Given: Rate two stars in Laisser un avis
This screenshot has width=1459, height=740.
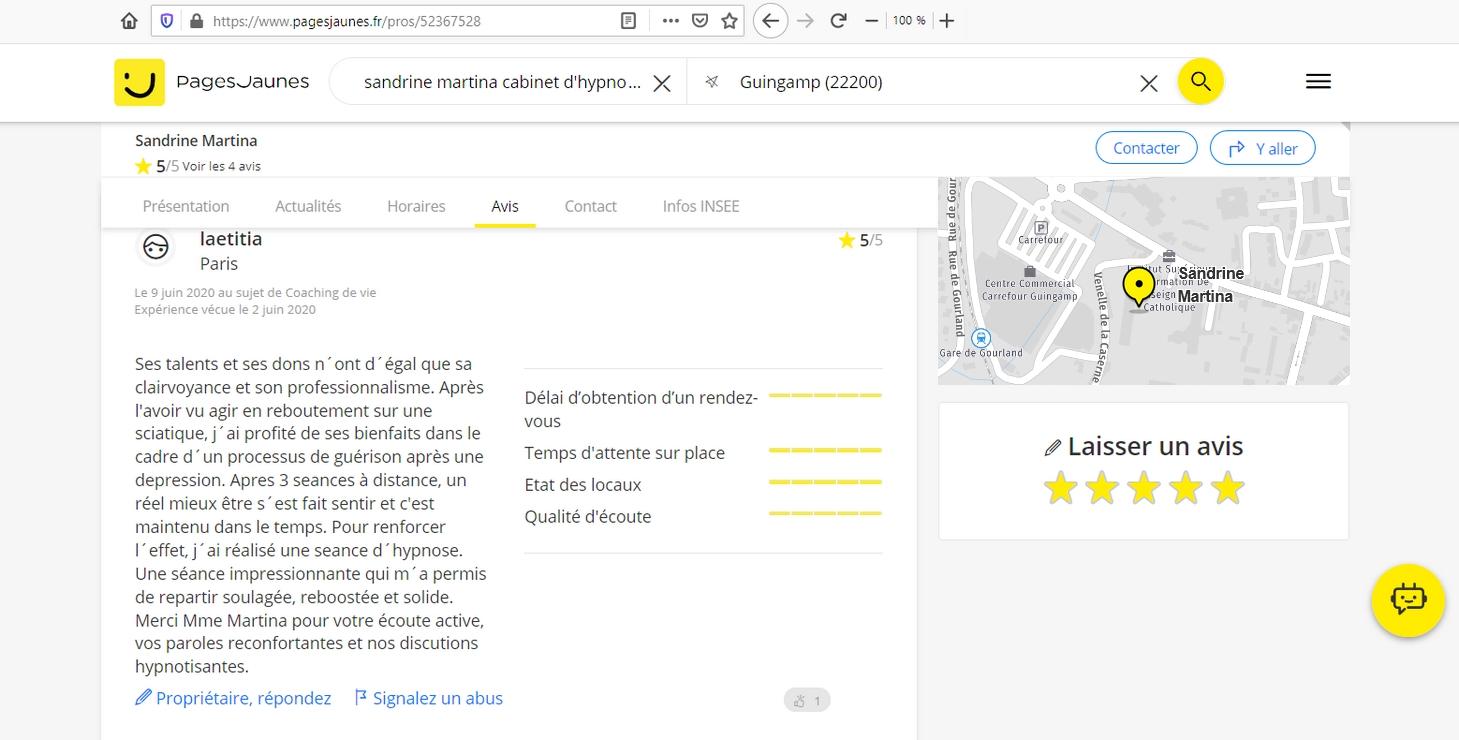Looking at the screenshot, I should 1102,489.
